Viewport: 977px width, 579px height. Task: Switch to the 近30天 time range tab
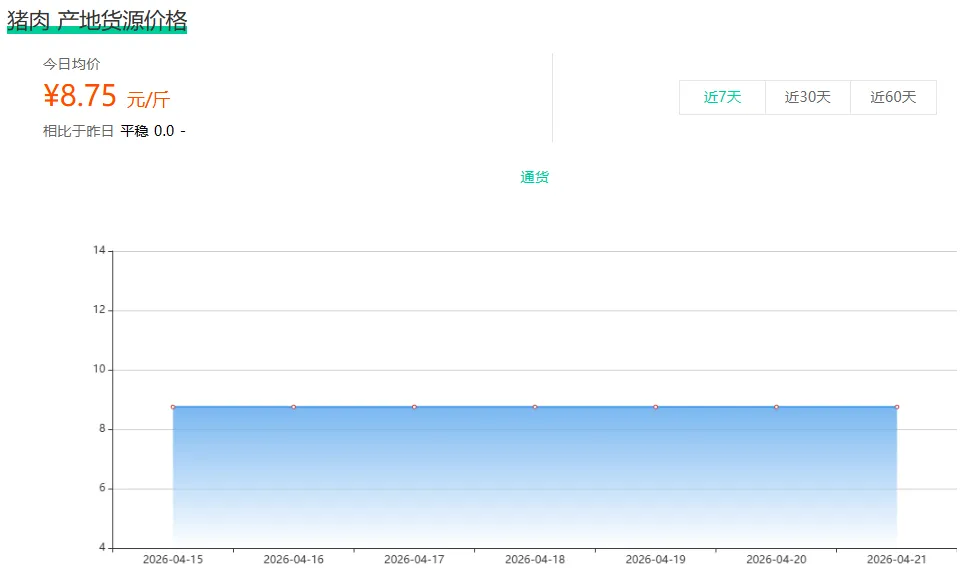pyautogui.click(x=808, y=97)
